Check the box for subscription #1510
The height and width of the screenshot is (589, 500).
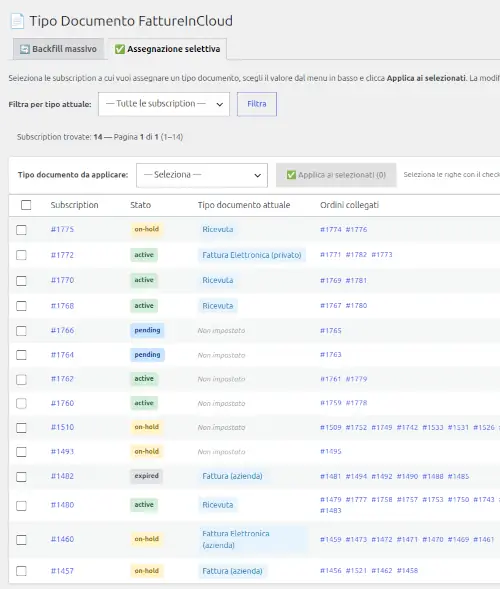(x=21, y=428)
